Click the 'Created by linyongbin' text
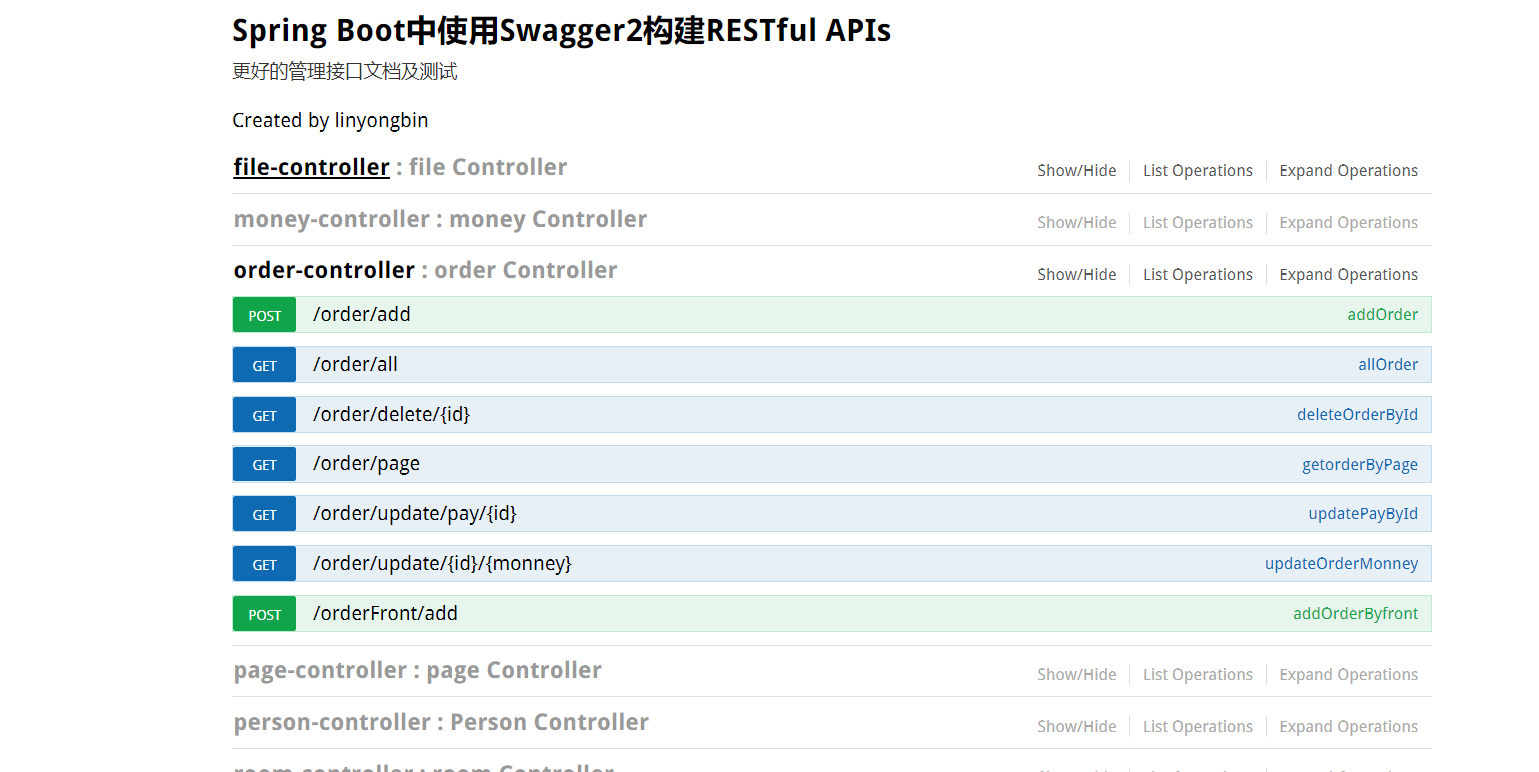This screenshot has height=772, width=1539. click(x=330, y=121)
